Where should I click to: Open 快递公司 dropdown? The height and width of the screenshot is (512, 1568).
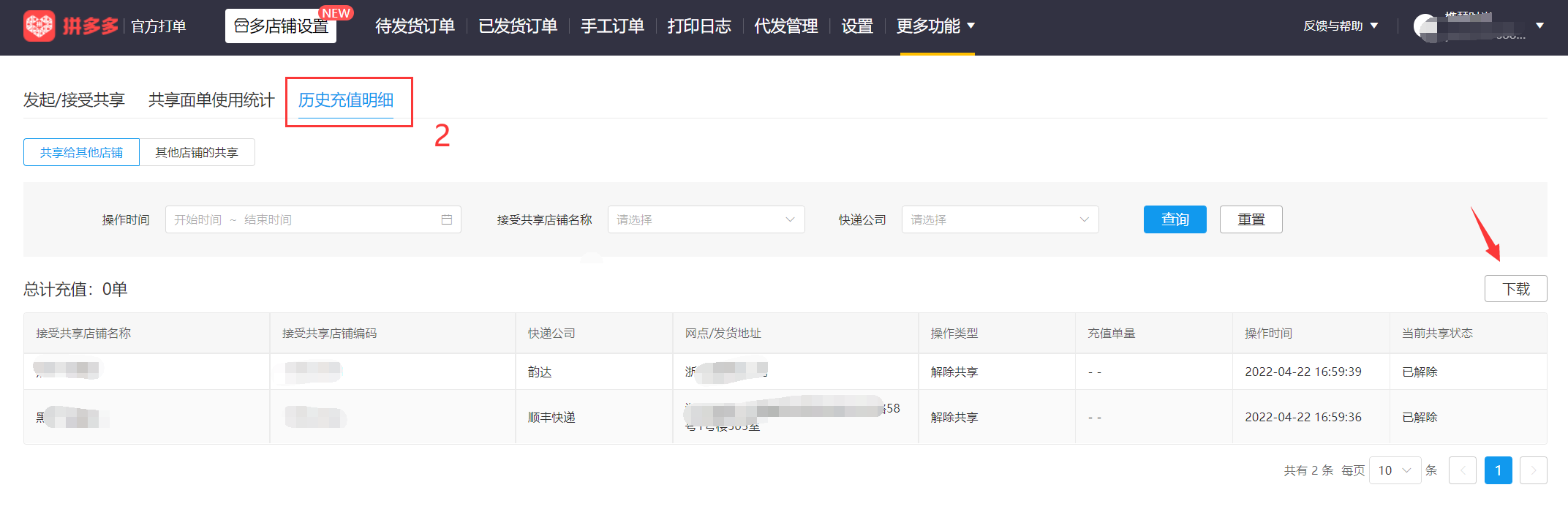tap(1000, 219)
